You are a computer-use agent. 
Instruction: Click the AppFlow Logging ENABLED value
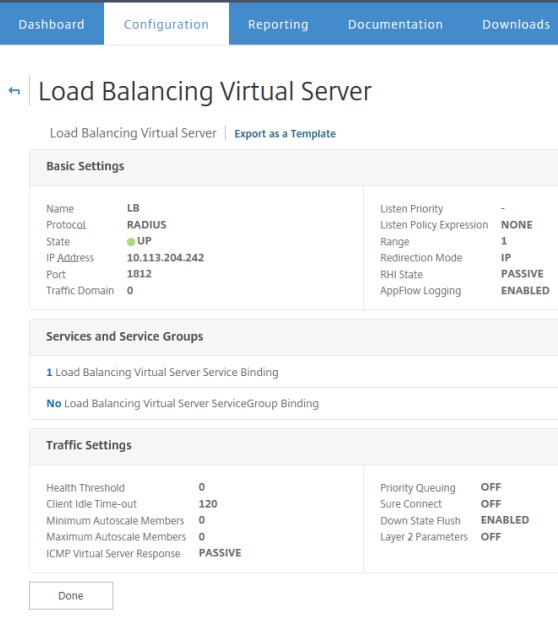[525, 290]
